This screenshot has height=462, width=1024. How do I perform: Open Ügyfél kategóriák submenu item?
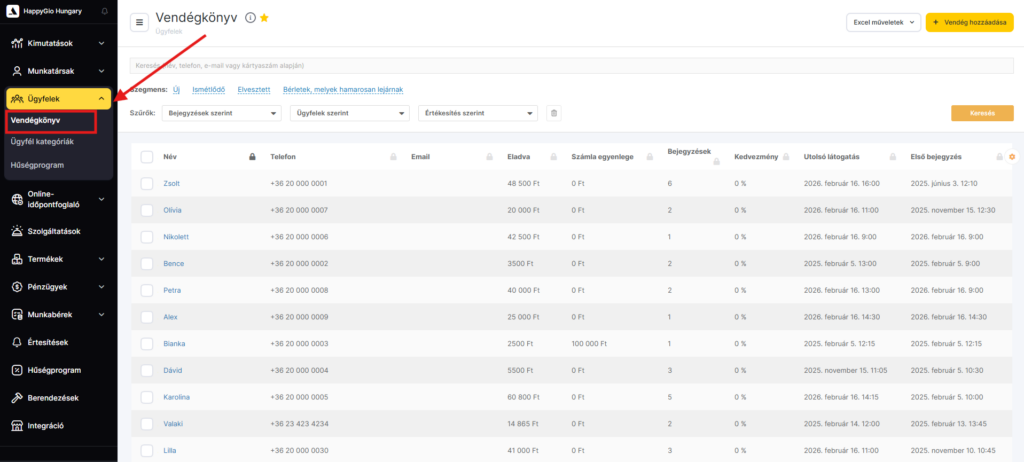pos(42,142)
